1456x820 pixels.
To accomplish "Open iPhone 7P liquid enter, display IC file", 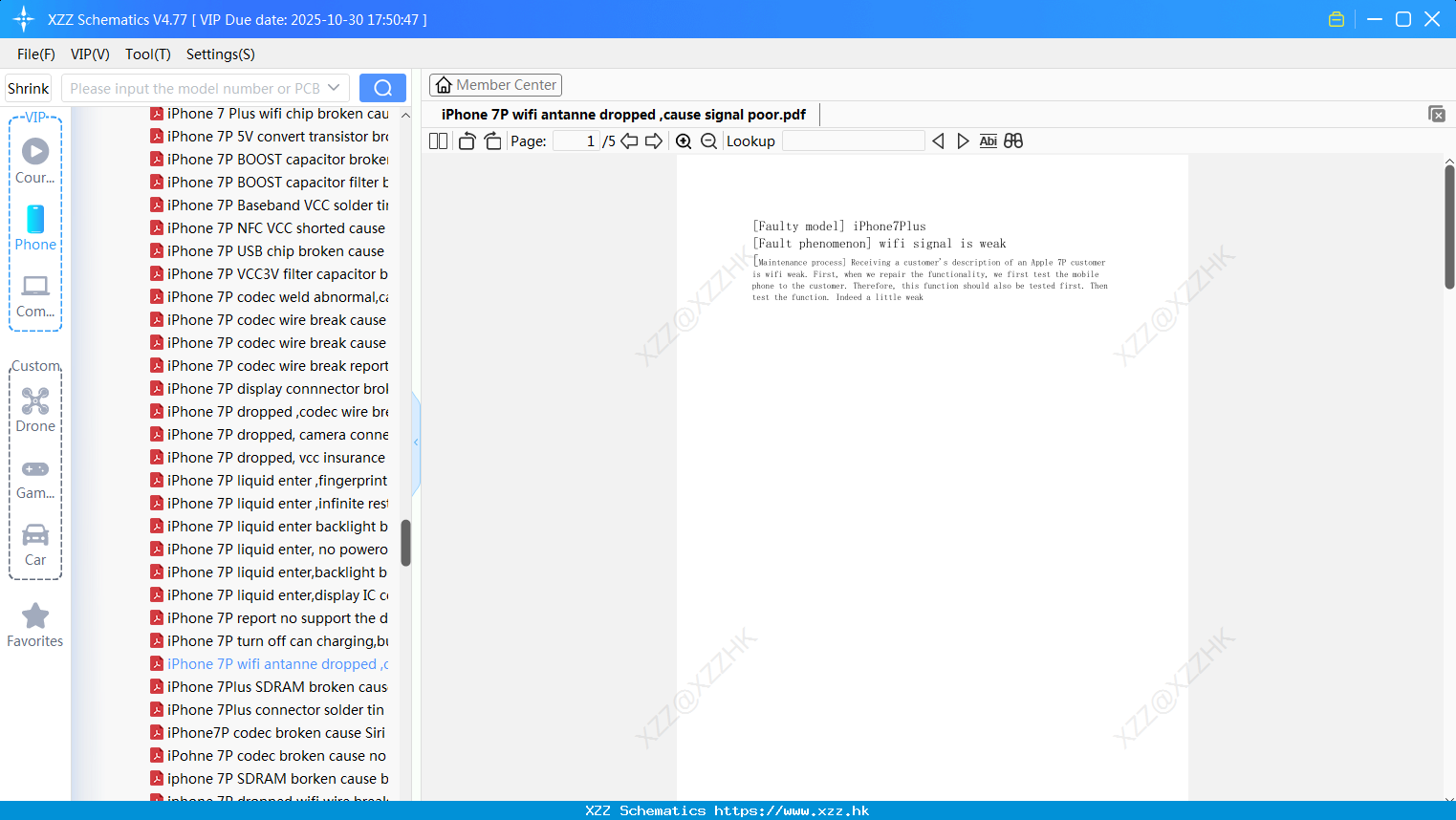I will coord(270,595).
